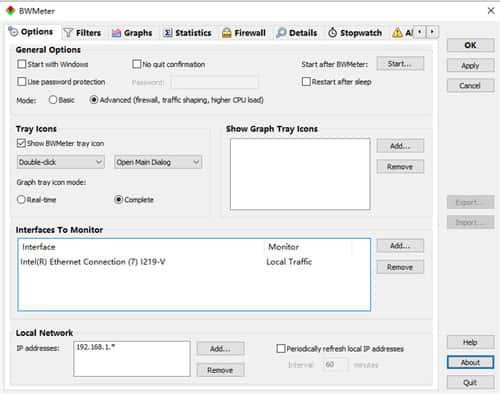500x394 pixels.
Task: Toggle No quit confirmation checkbox
Action: coord(137,64)
